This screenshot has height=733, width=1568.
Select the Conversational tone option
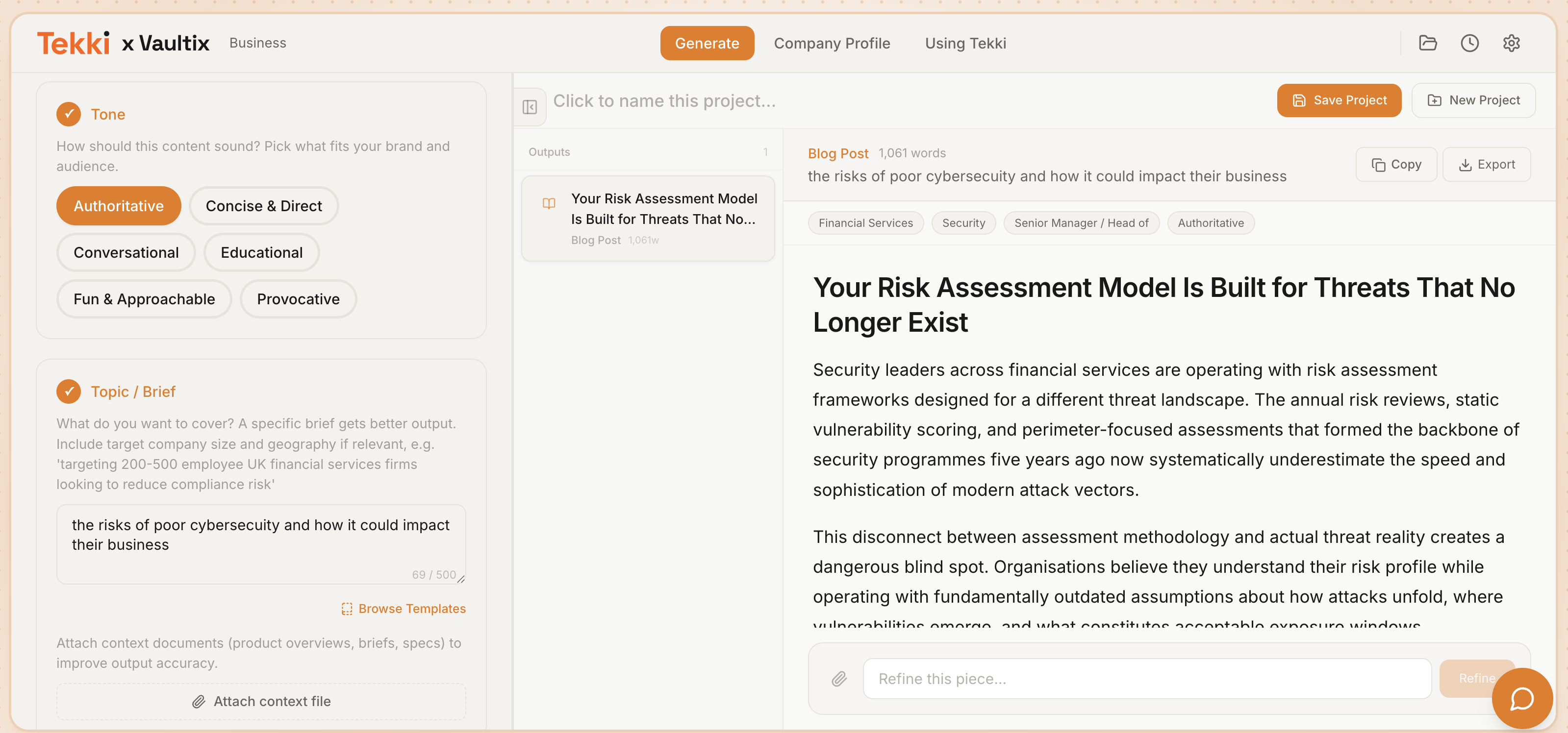tap(126, 252)
